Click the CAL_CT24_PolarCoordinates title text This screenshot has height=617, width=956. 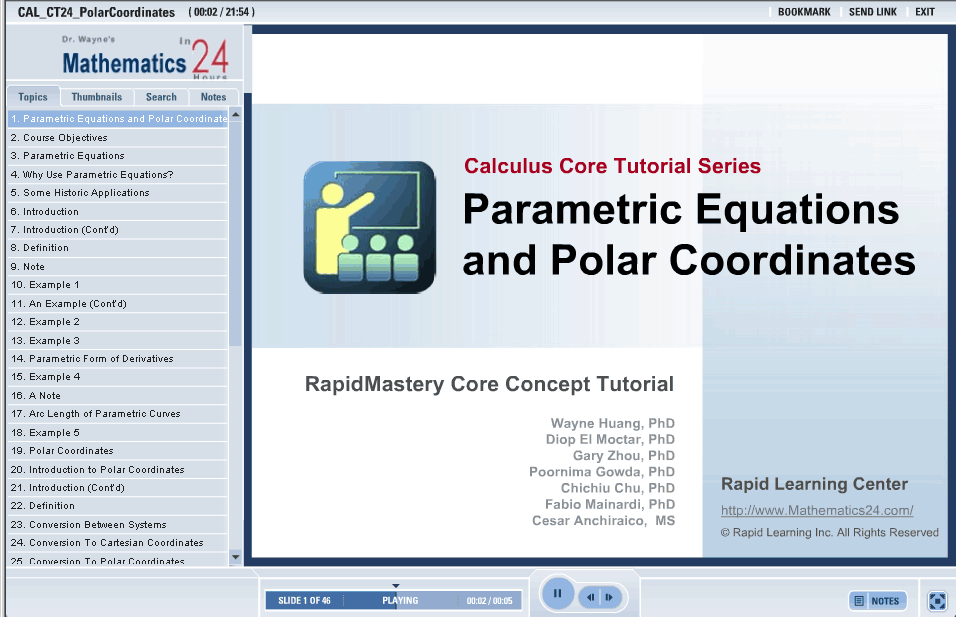coord(96,12)
